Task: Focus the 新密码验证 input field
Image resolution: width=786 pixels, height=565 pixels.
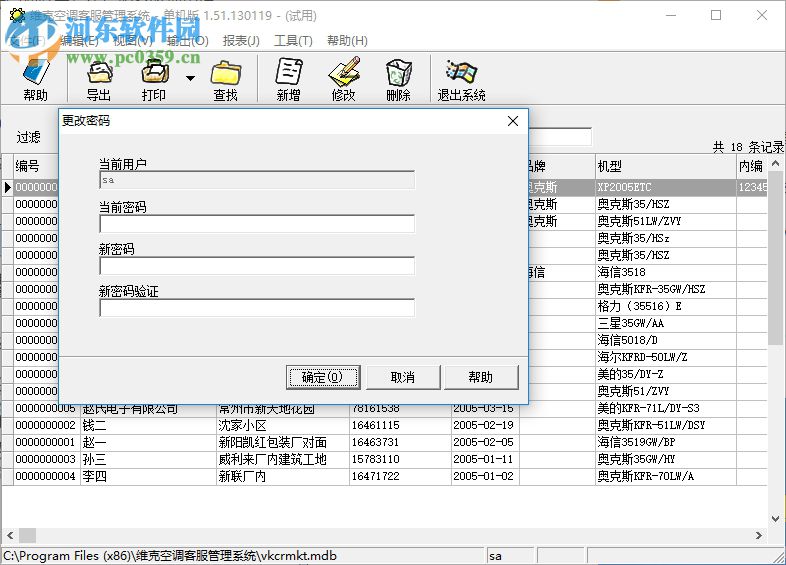Action: 257,308
